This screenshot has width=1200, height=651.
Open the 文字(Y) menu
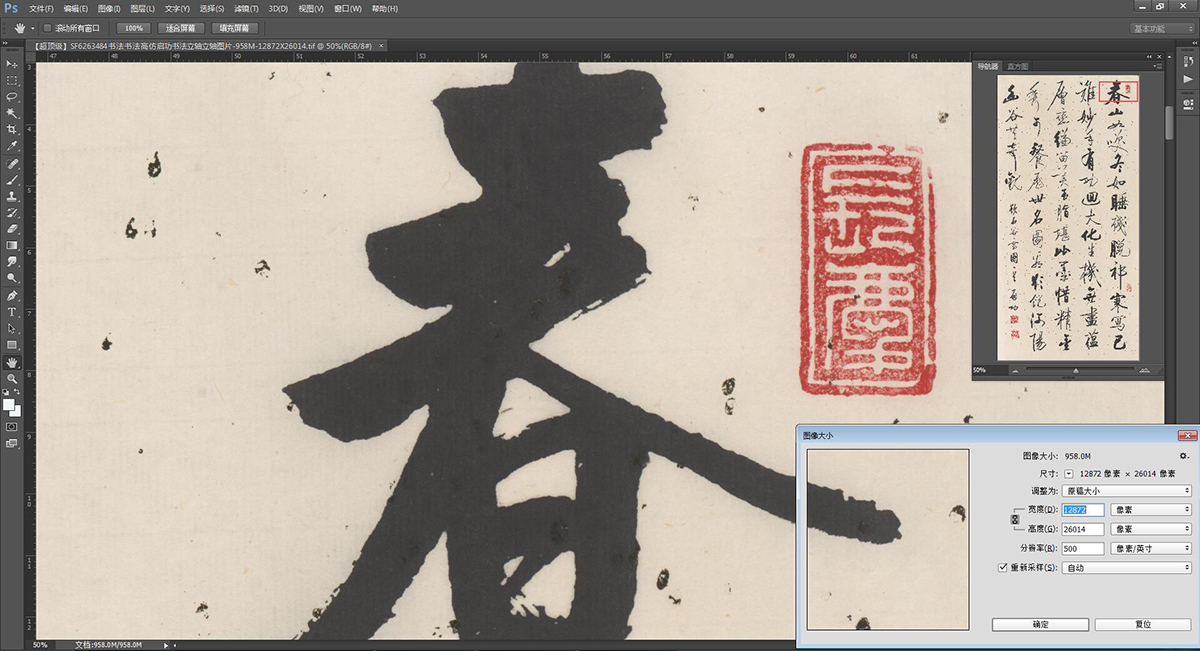coord(177,8)
